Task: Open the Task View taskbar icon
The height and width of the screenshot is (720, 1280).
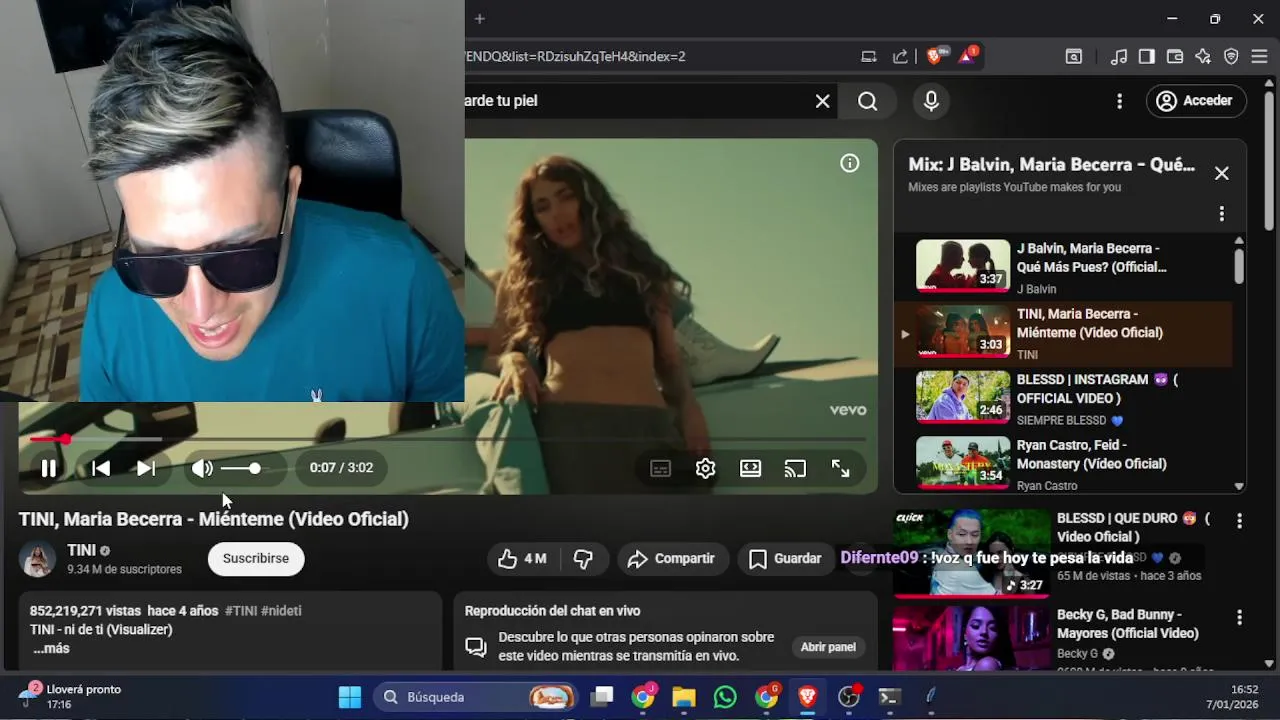Action: pos(601,697)
